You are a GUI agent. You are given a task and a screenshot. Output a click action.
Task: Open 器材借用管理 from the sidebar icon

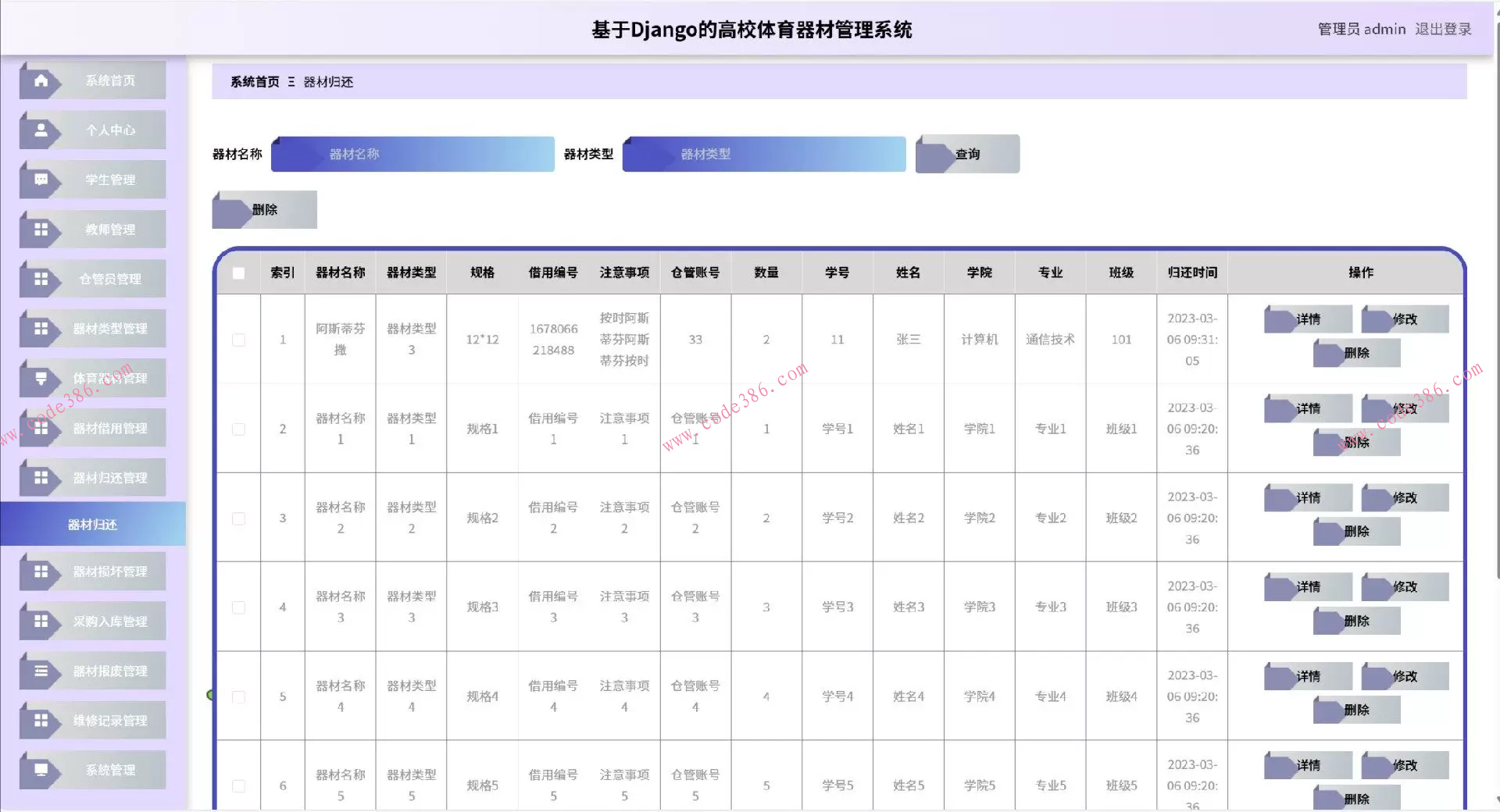41,428
